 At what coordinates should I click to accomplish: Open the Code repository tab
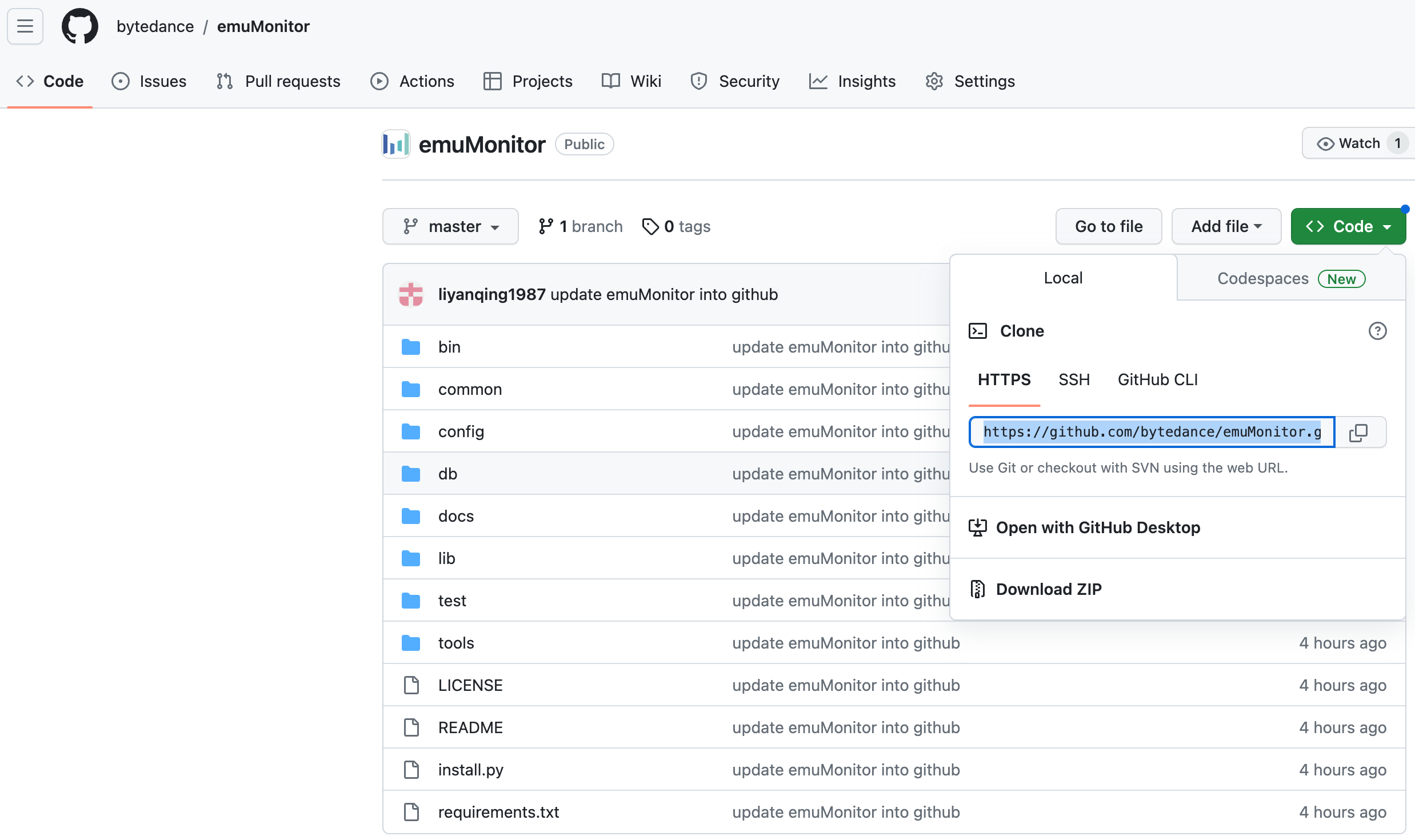(50, 81)
